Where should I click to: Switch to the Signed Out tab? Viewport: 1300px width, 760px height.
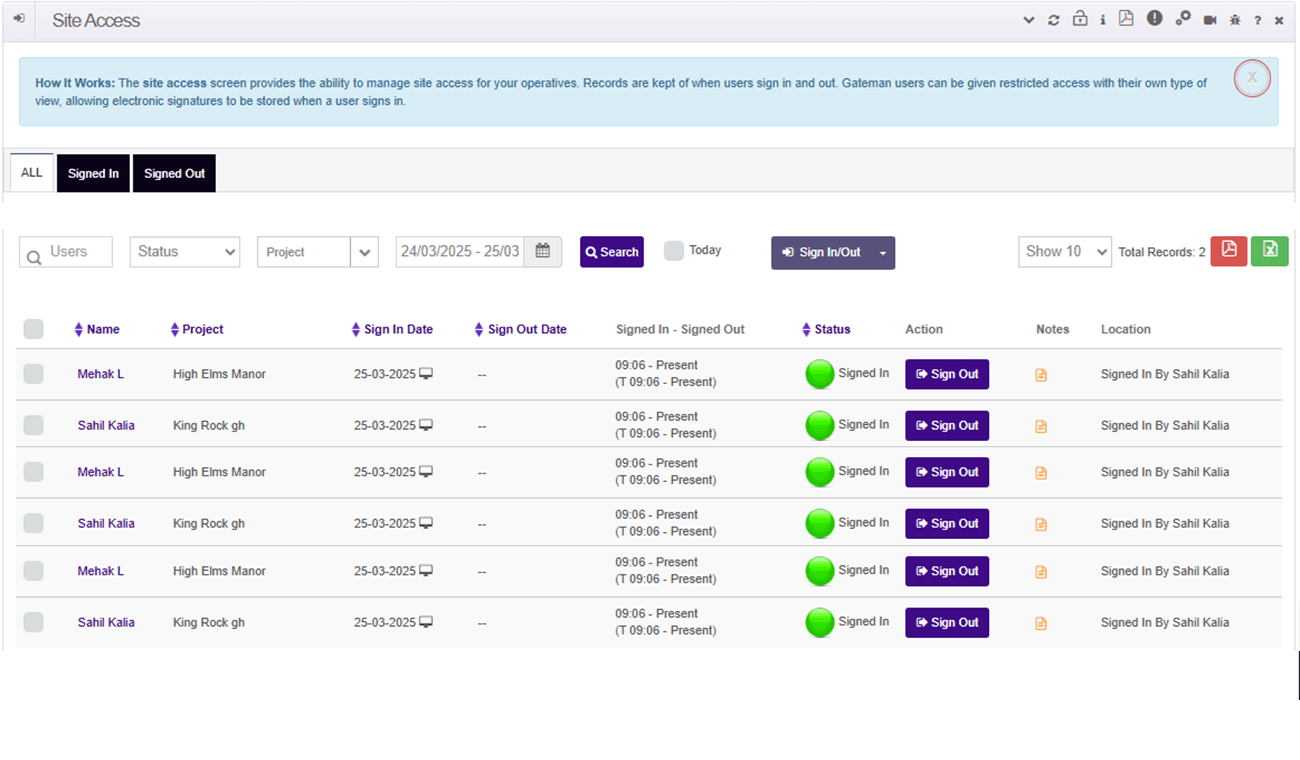[x=174, y=173]
